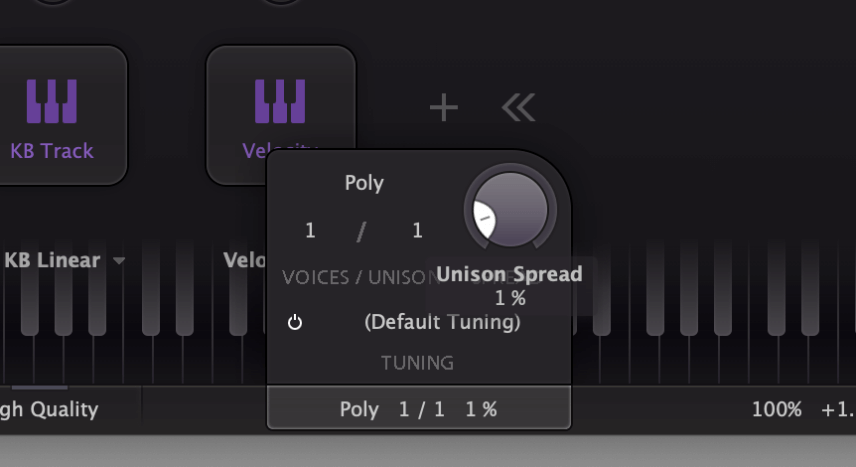
Task: Toggle the tuning power button
Action: 295,322
